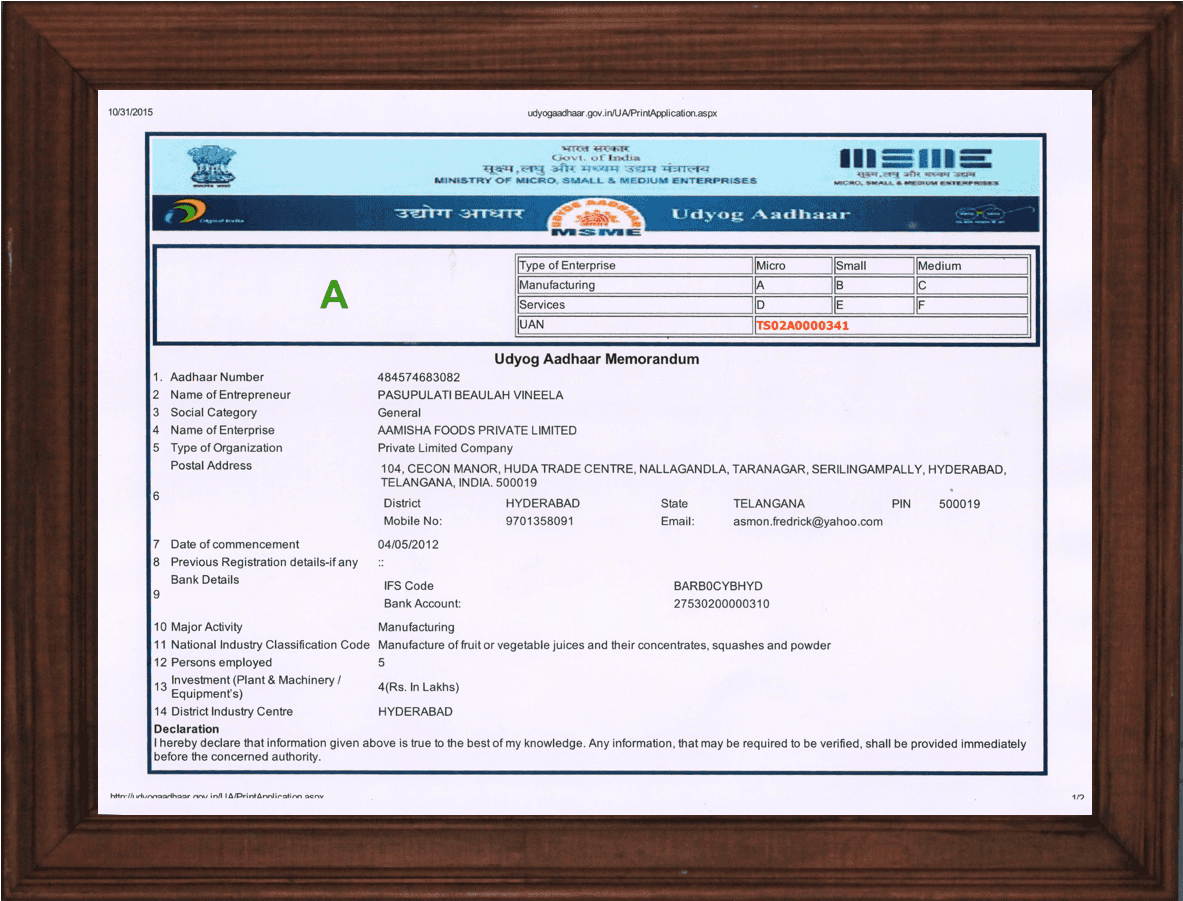Click Aadhaar number 484574683082
Screen dimensions: 1183x901
click(x=419, y=377)
